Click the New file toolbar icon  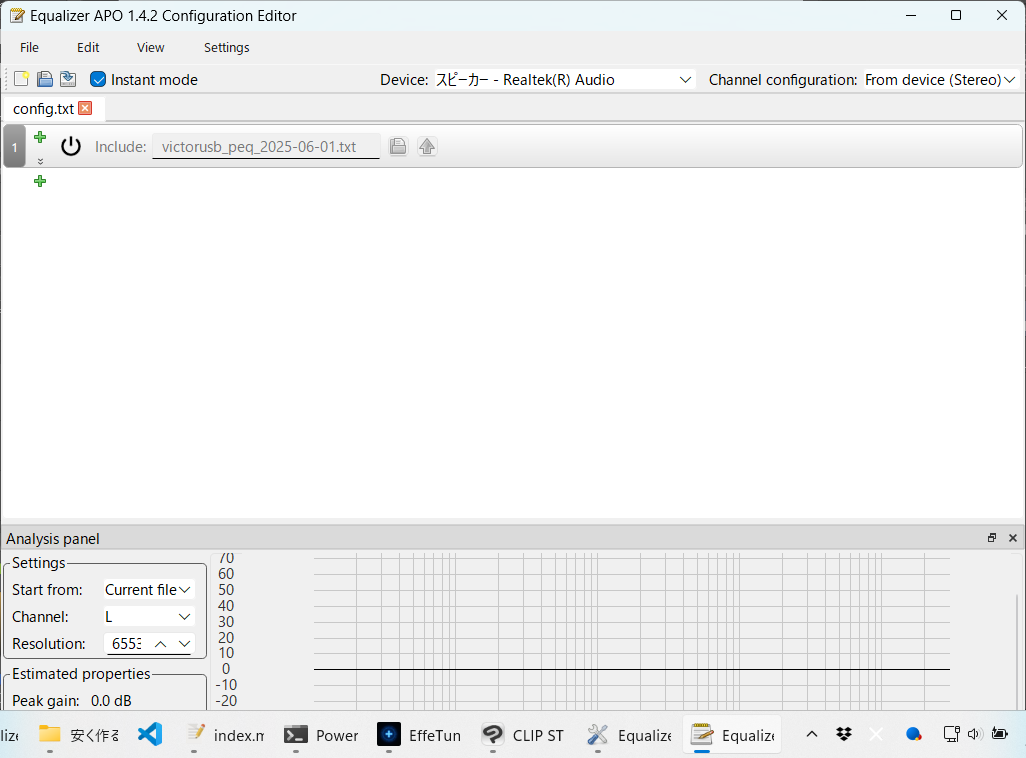tap(22, 79)
